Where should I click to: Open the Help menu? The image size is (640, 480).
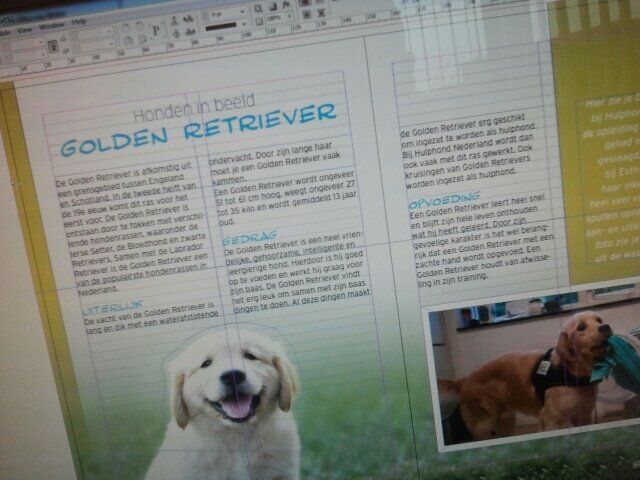click(x=79, y=21)
